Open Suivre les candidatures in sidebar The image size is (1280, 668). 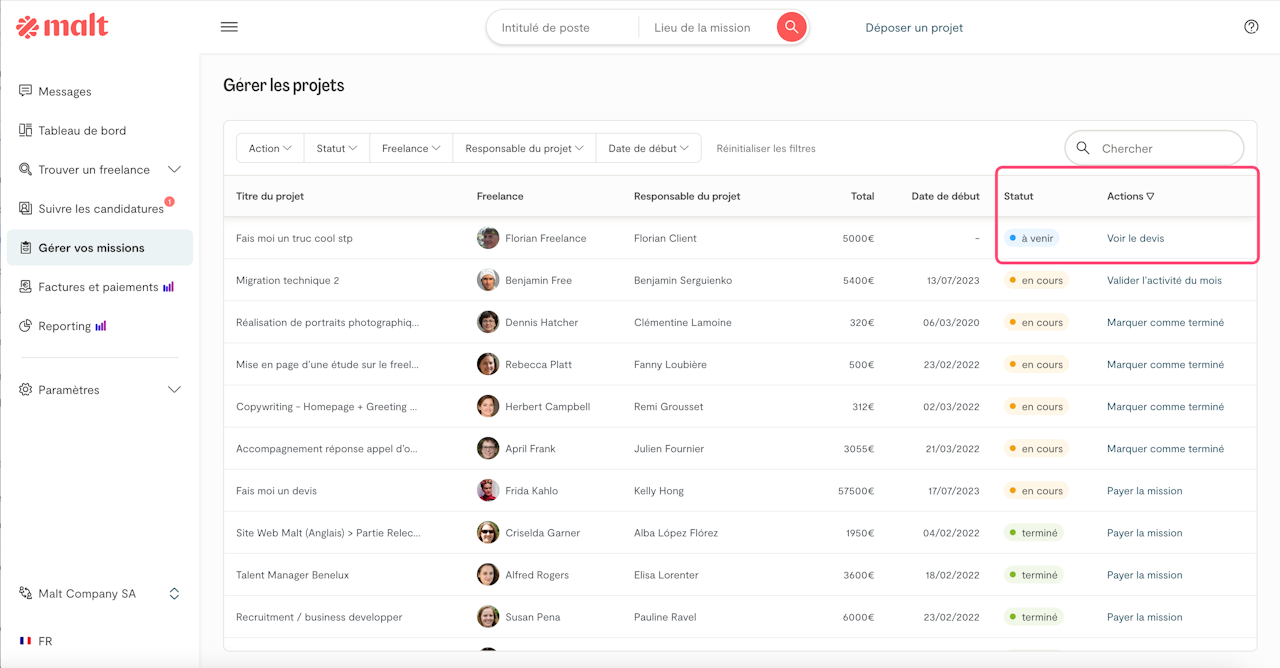pyautogui.click(x=100, y=209)
